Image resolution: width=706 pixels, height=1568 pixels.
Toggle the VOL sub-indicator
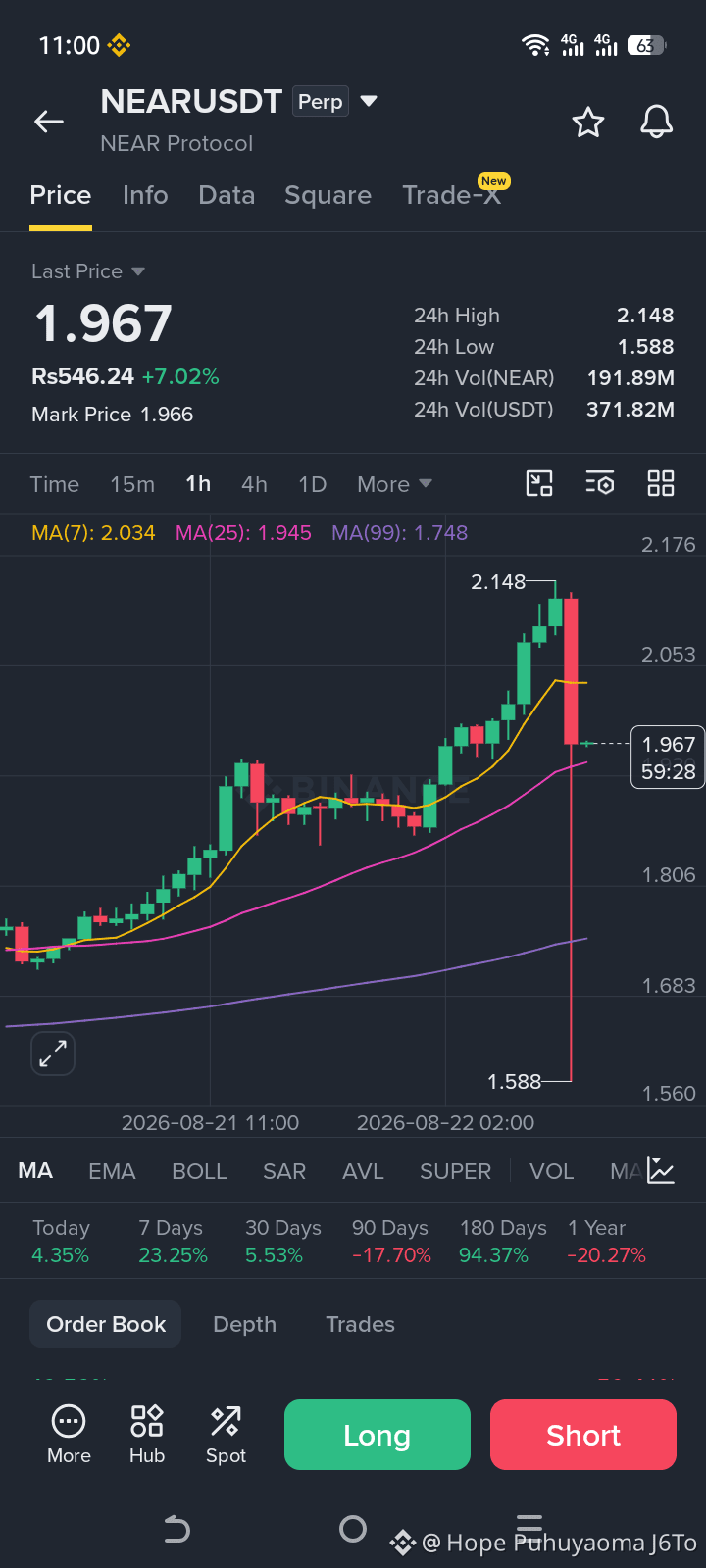551,1171
